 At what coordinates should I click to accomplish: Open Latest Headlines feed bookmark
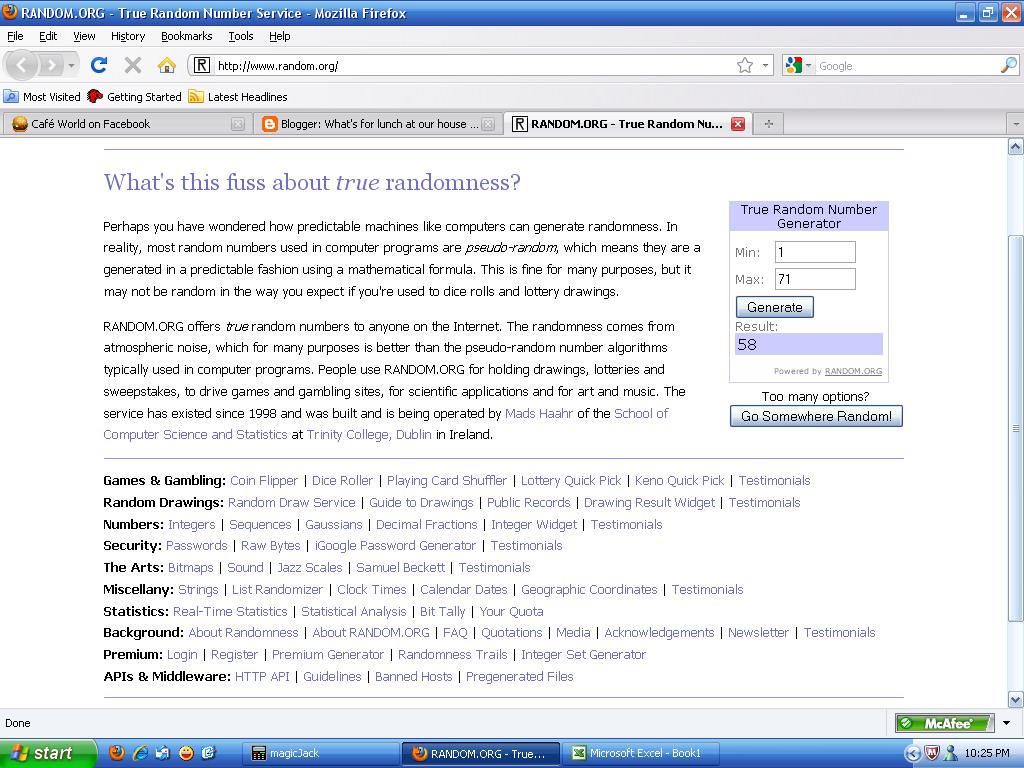(238, 97)
